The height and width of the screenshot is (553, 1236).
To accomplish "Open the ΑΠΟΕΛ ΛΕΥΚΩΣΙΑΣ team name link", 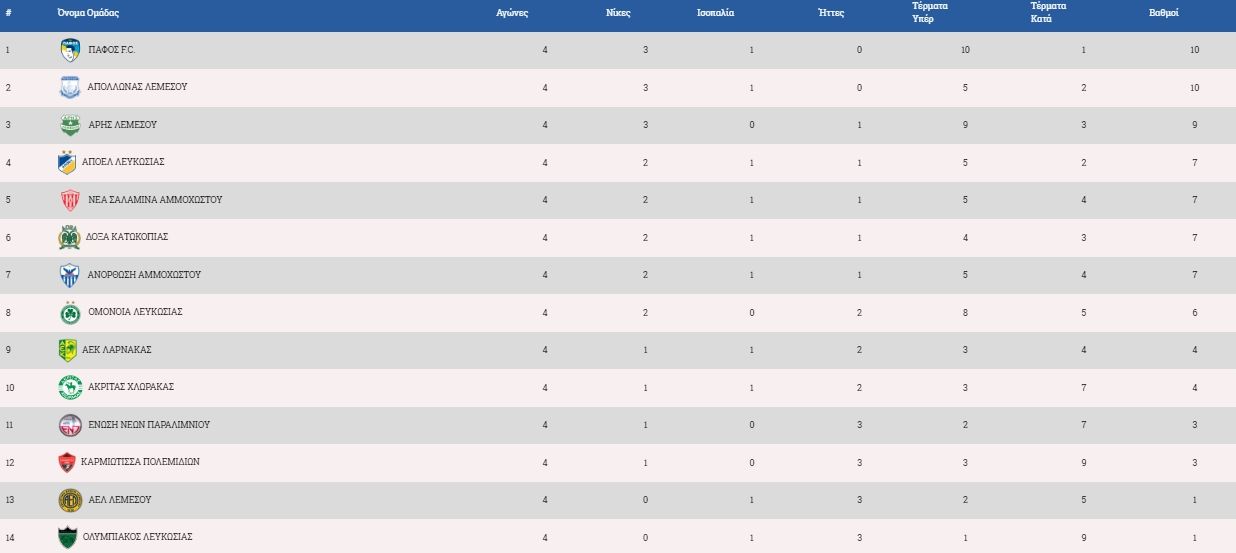I will coord(123,161).
